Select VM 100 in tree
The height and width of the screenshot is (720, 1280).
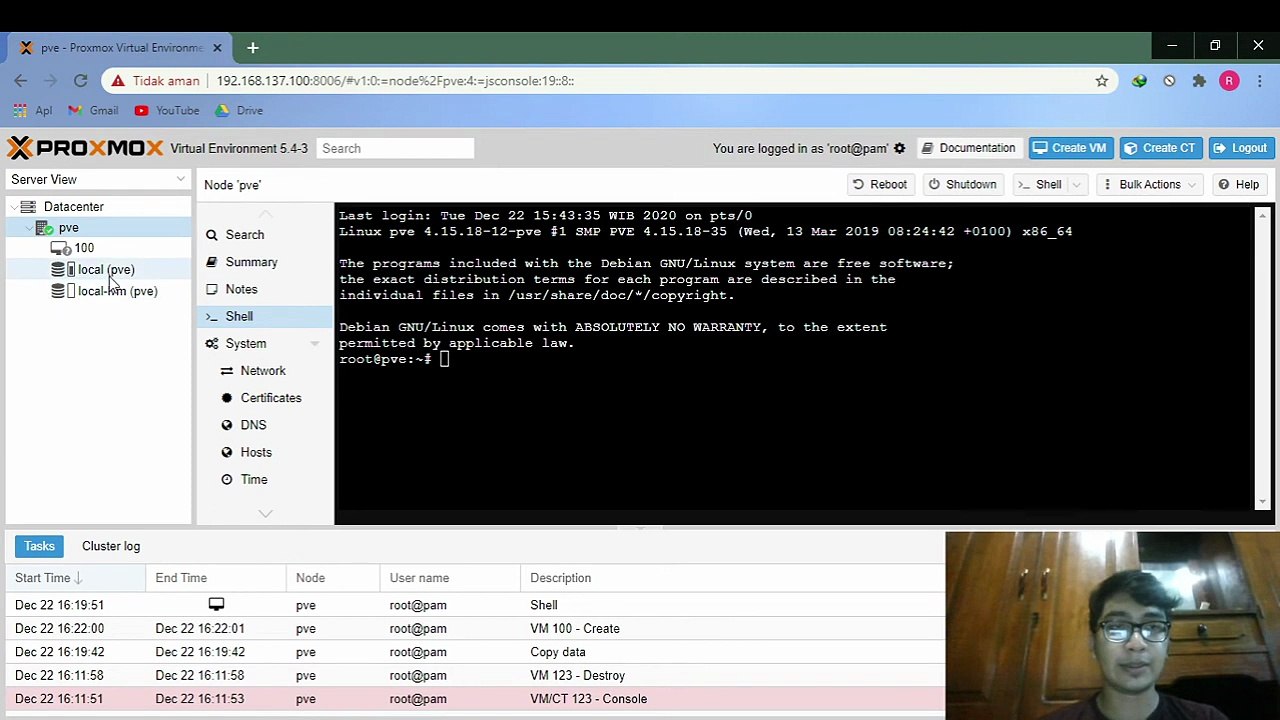click(84, 248)
